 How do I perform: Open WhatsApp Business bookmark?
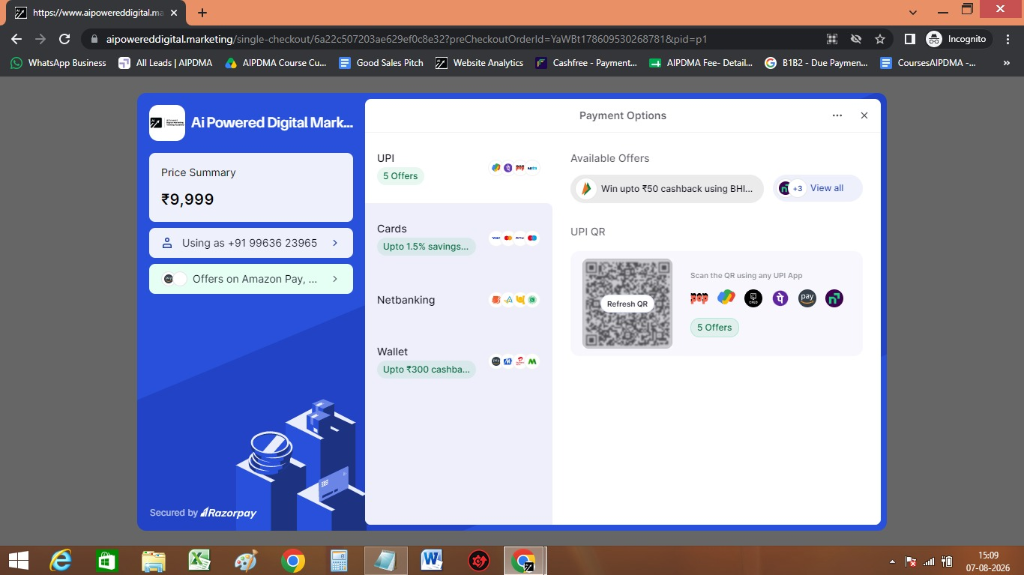[58, 63]
